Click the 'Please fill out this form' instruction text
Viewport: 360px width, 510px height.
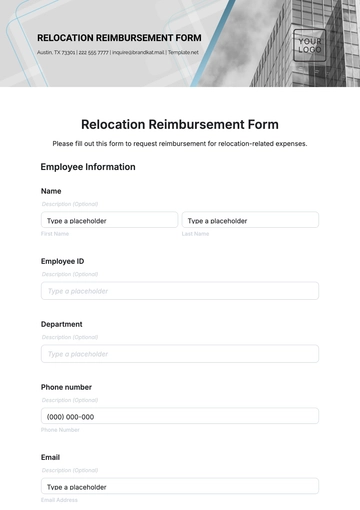pos(180,144)
